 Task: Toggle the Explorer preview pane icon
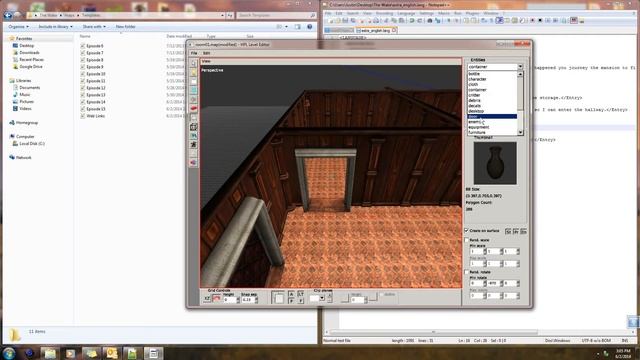pos(298,27)
